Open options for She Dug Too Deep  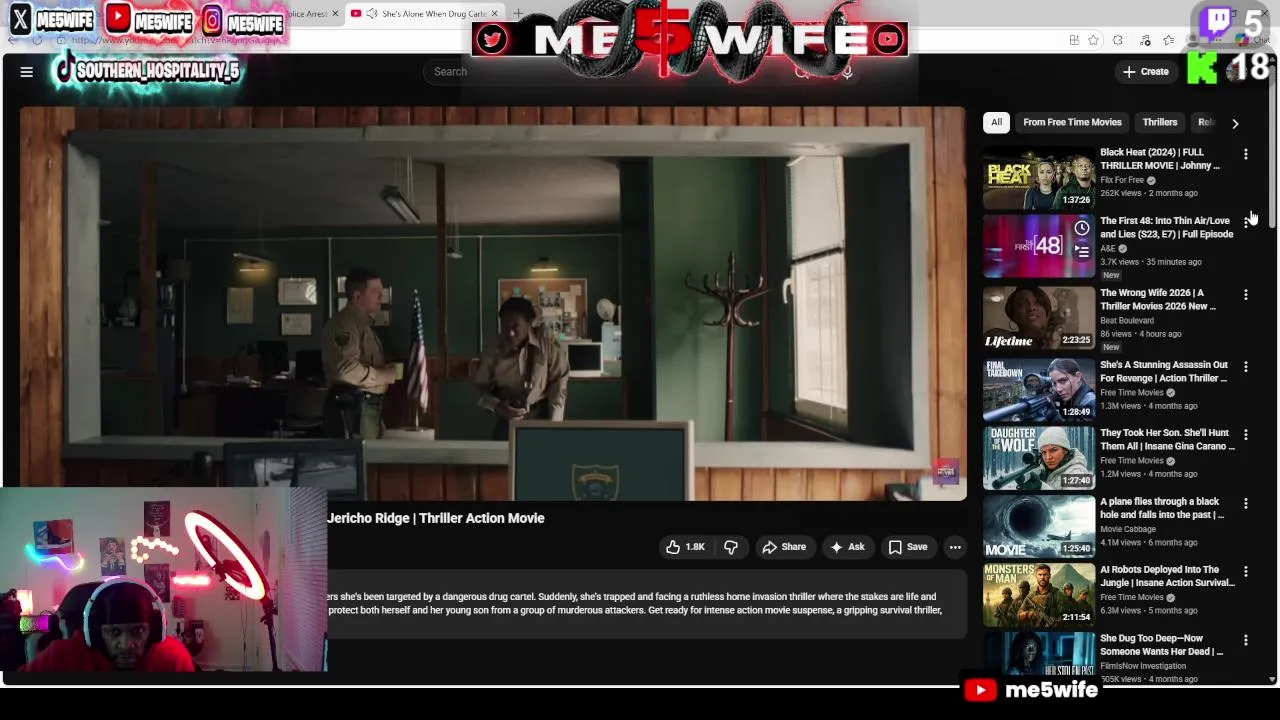pyautogui.click(x=1246, y=640)
